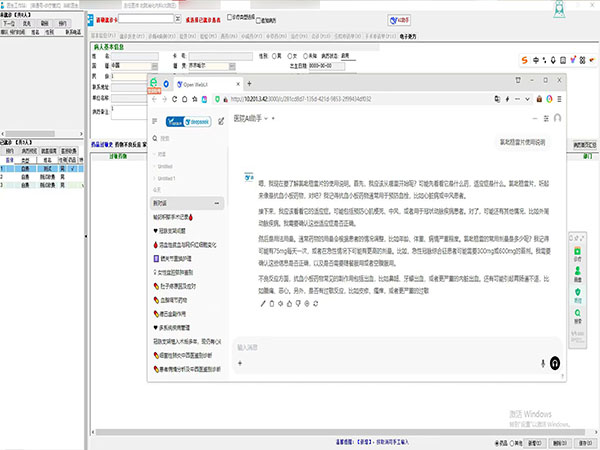The width and height of the screenshot is (600, 450).
Task: Open options for the selected chat (three dots)
Action: click(x=217, y=203)
